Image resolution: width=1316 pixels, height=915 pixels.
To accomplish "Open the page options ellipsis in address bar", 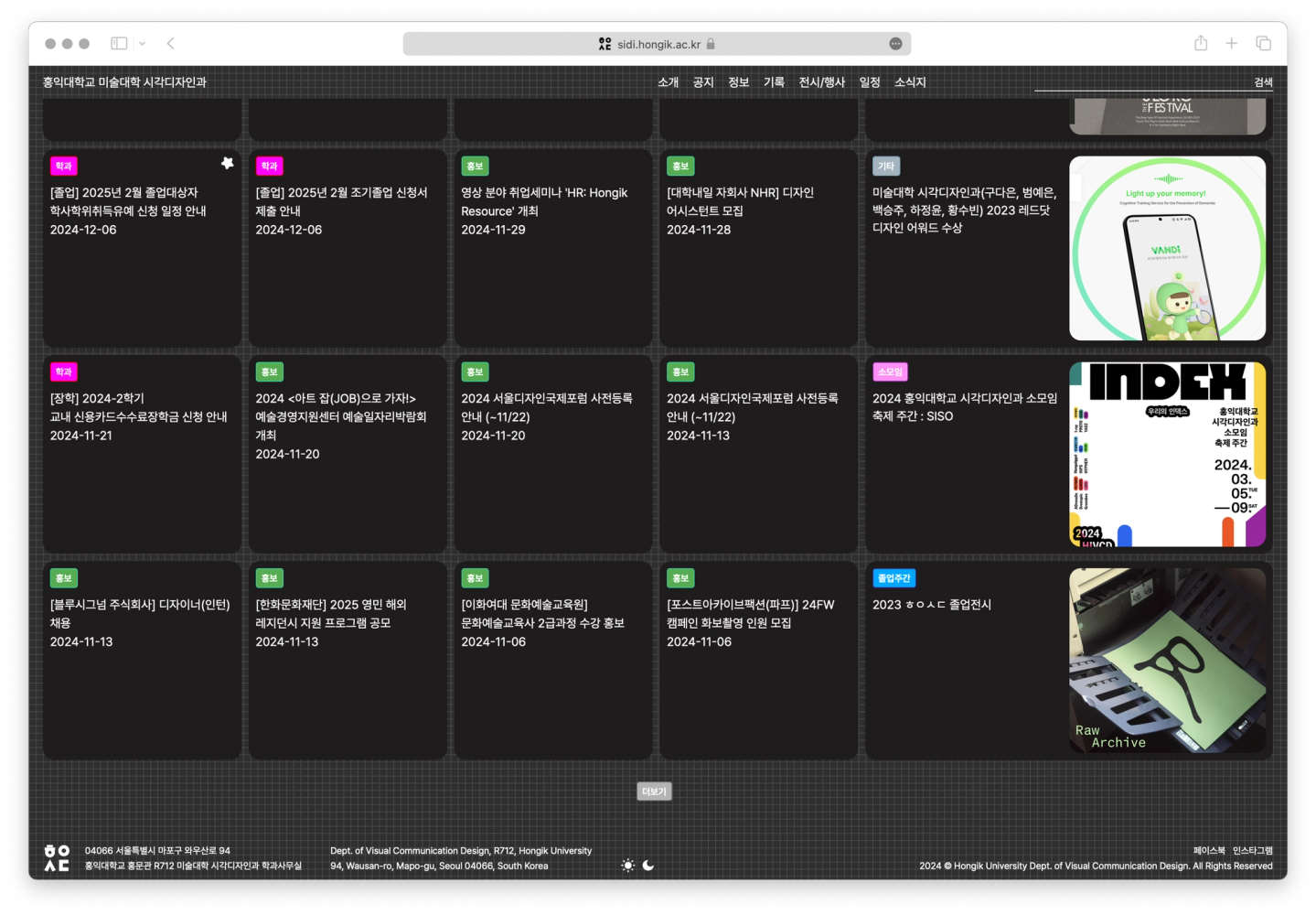I will click(x=895, y=44).
